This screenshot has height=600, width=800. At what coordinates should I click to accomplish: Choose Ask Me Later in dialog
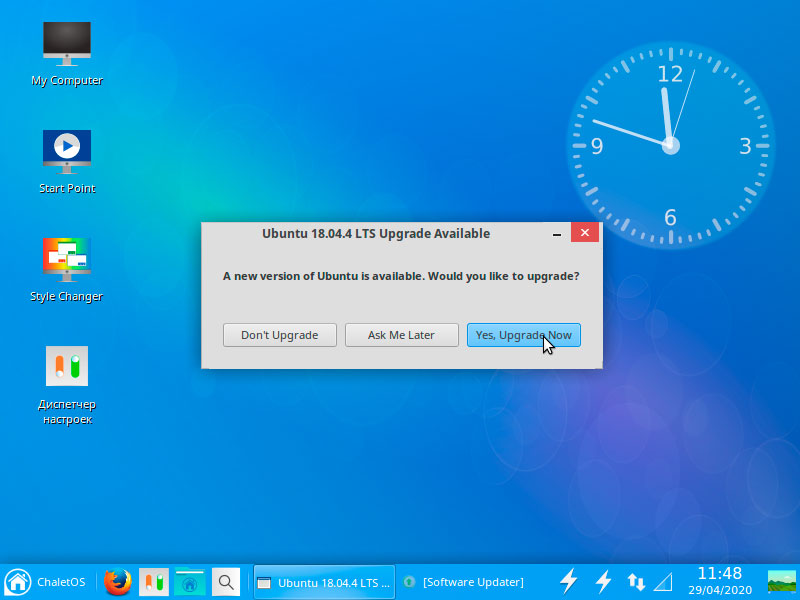(x=401, y=335)
